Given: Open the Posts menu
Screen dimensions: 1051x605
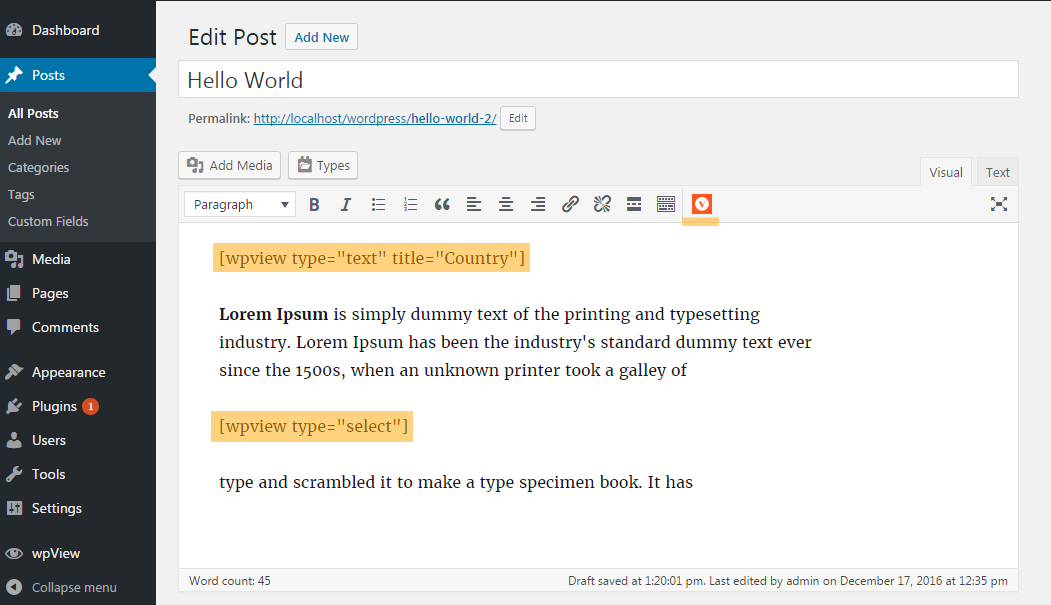Looking at the screenshot, I should [x=78, y=75].
